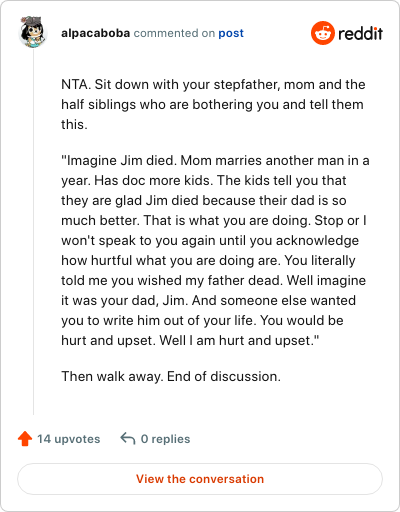Screen dimensions: 400x512
Task: Click the curved reply arrow icon
Action: [x=128, y=439]
